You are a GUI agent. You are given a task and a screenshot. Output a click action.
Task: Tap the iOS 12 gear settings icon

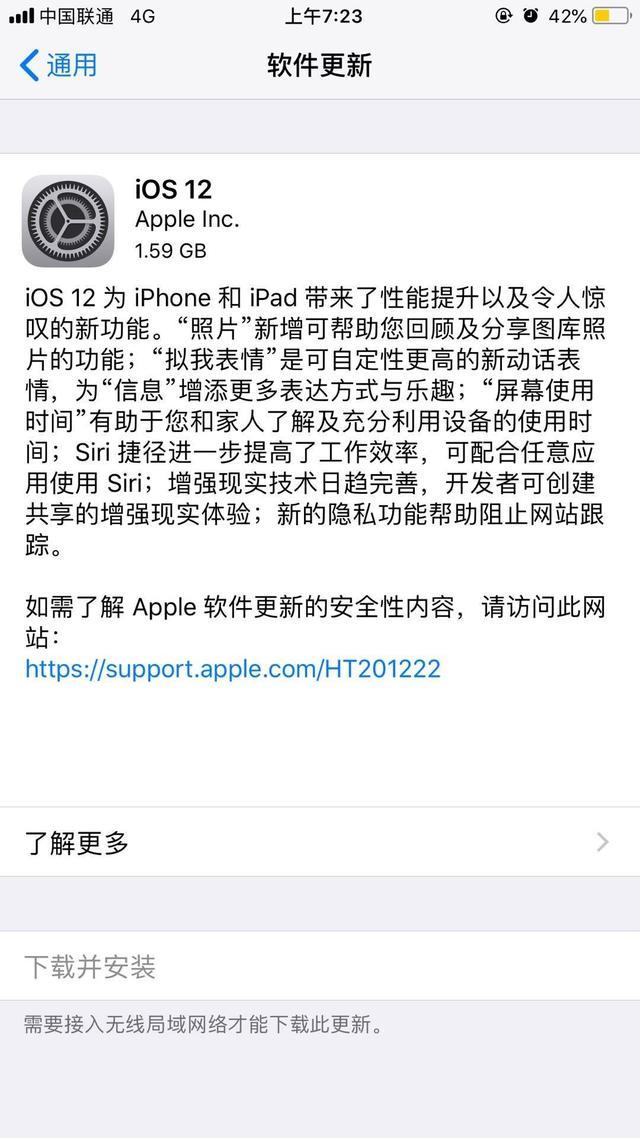(x=68, y=221)
